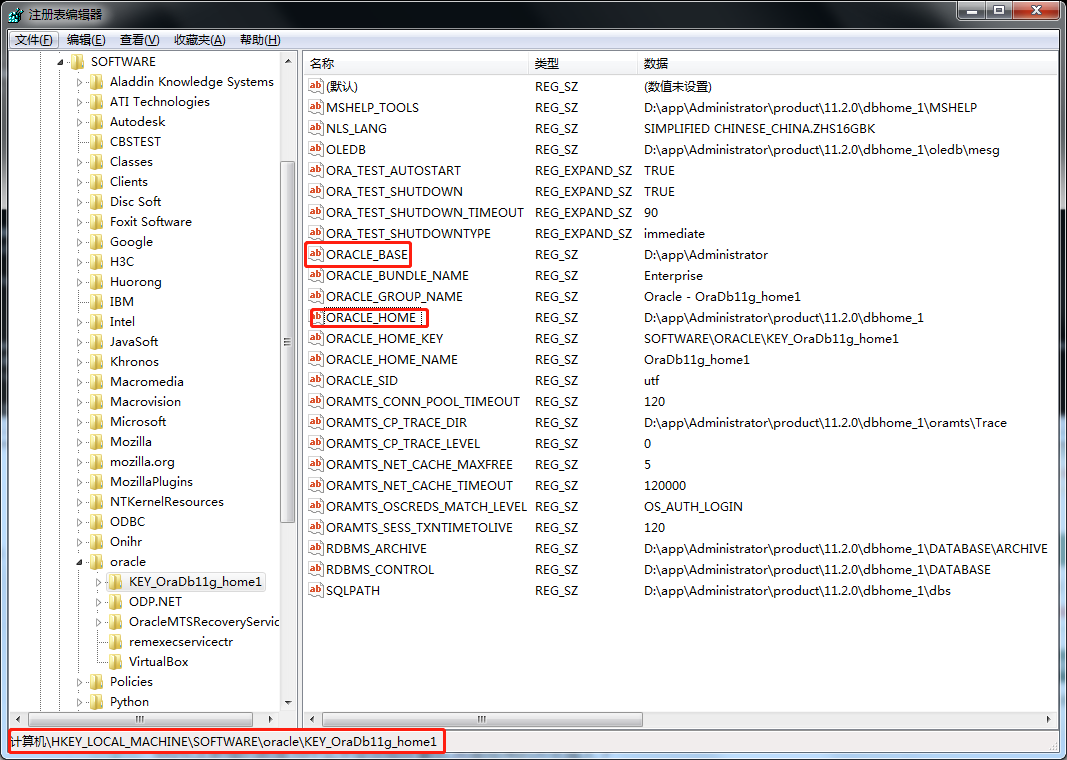
Task: Click ab icon of ORA_TEST_AUTOSTART
Action: pyautogui.click(x=315, y=170)
